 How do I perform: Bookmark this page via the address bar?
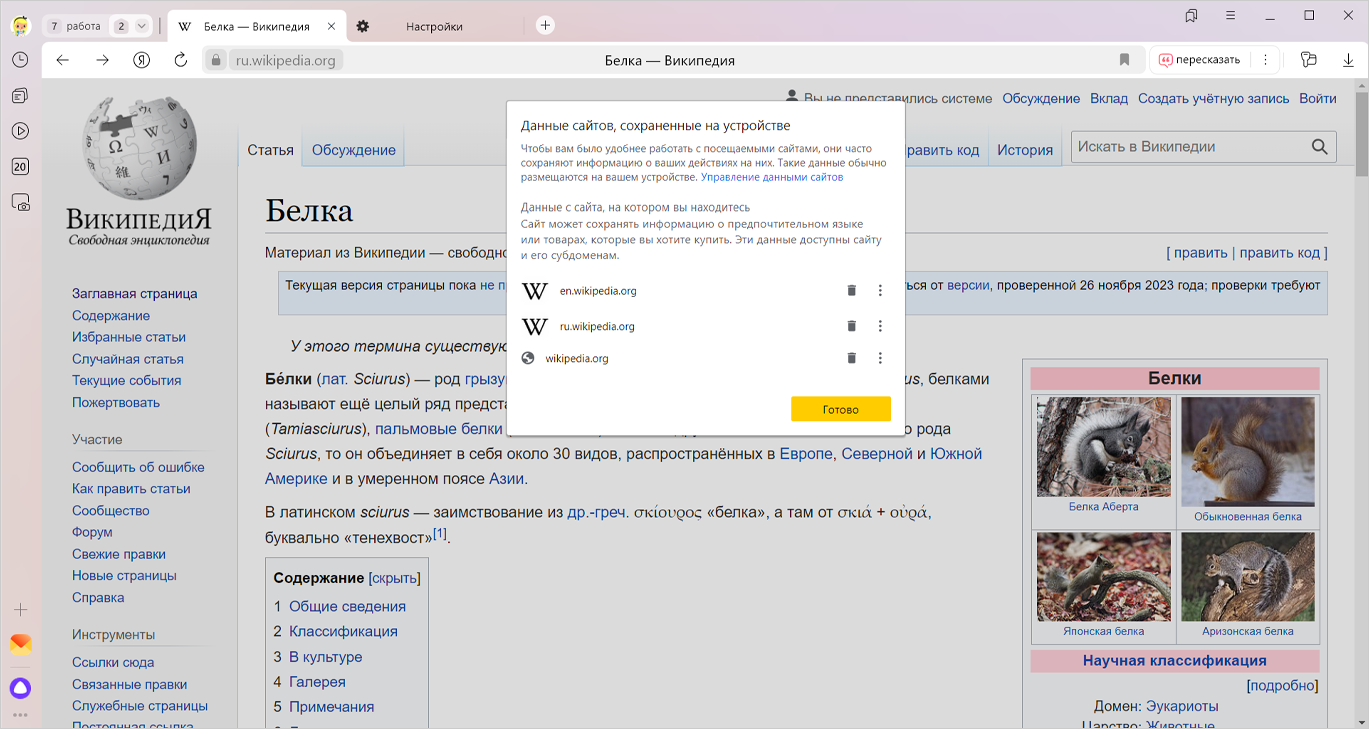click(x=1124, y=60)
